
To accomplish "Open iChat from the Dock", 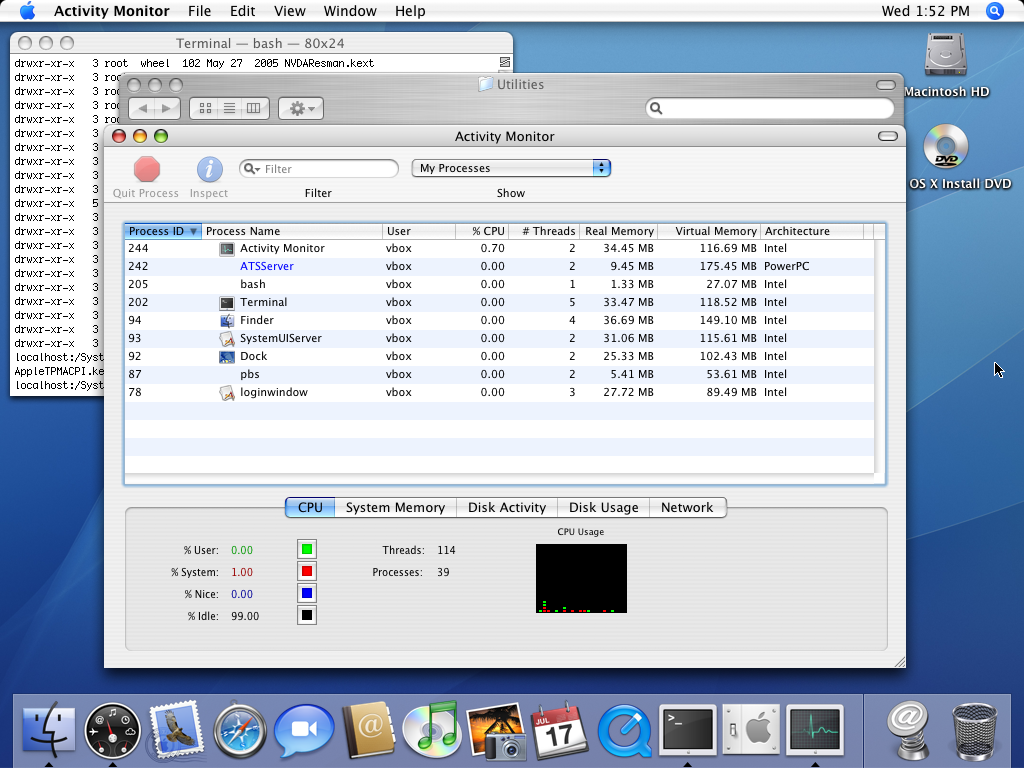I will coord(304,729).
